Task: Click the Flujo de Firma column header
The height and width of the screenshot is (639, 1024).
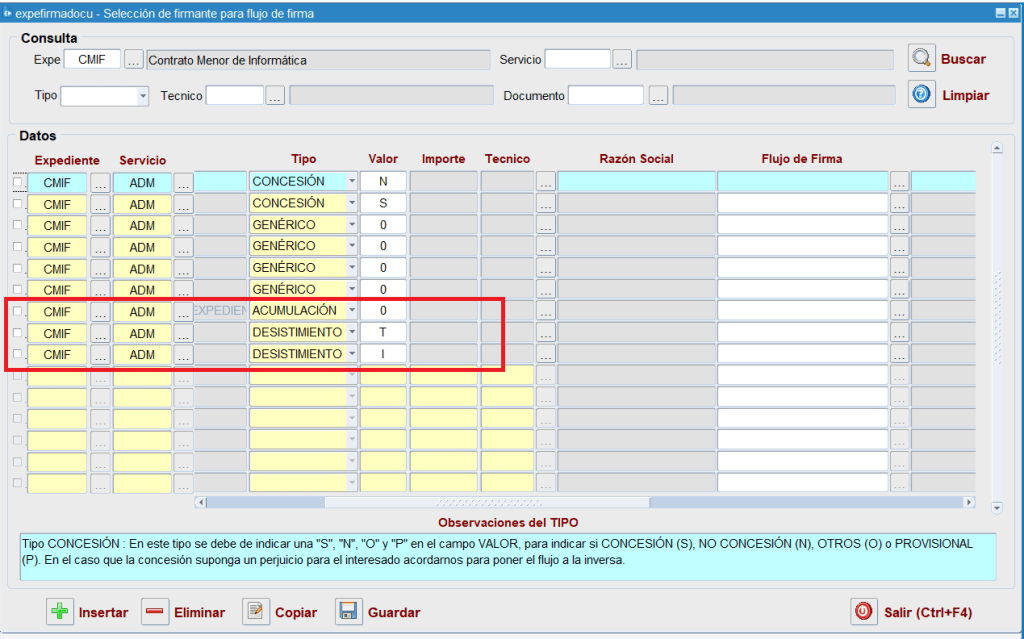Action: (801, 159)
